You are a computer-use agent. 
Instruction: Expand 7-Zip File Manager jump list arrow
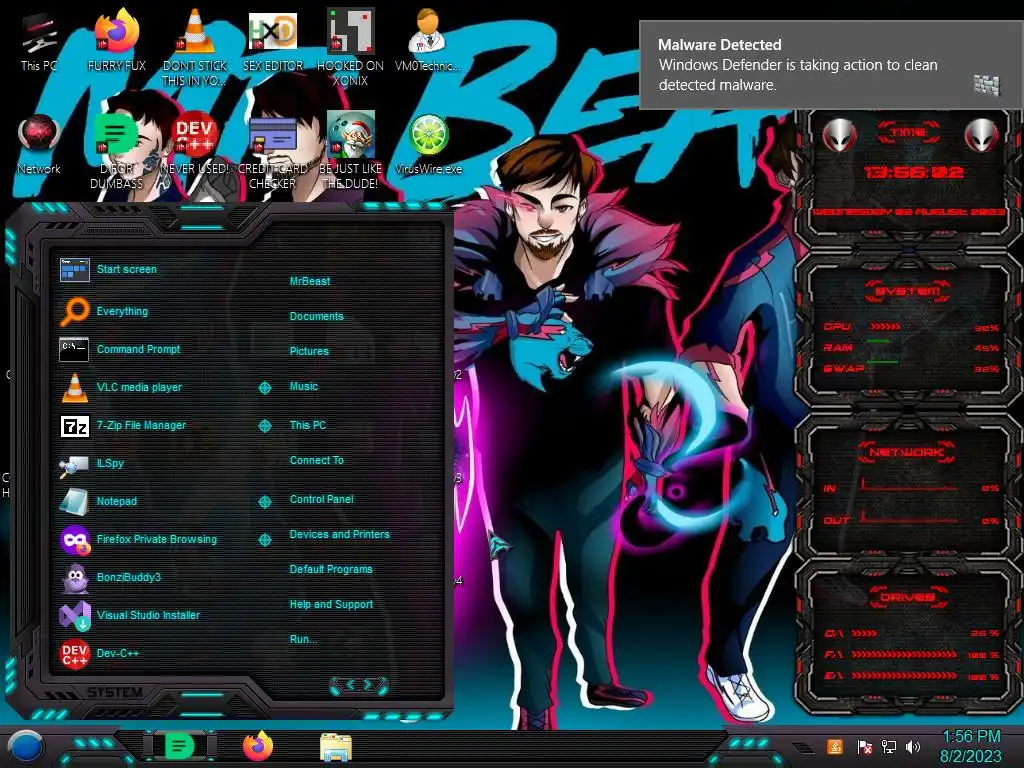[x=264, y=426]
